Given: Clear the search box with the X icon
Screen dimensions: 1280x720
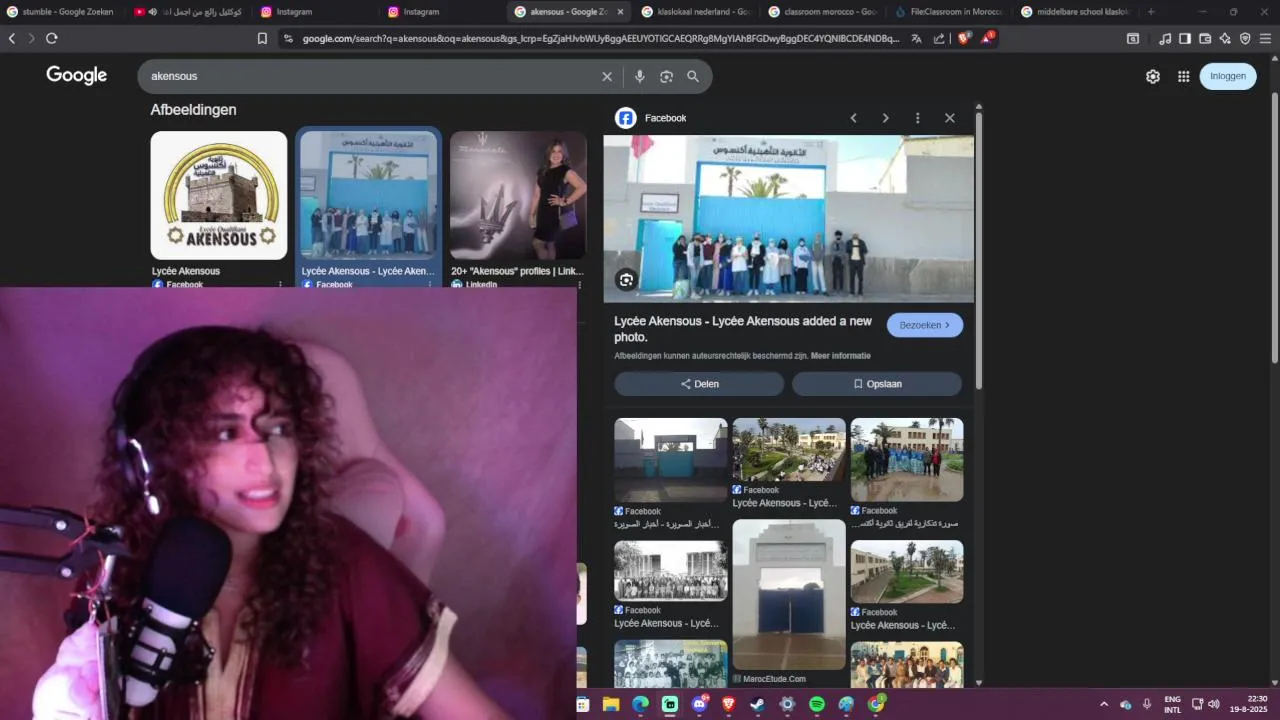Looking at the screenshot, I should pos(606,76).
